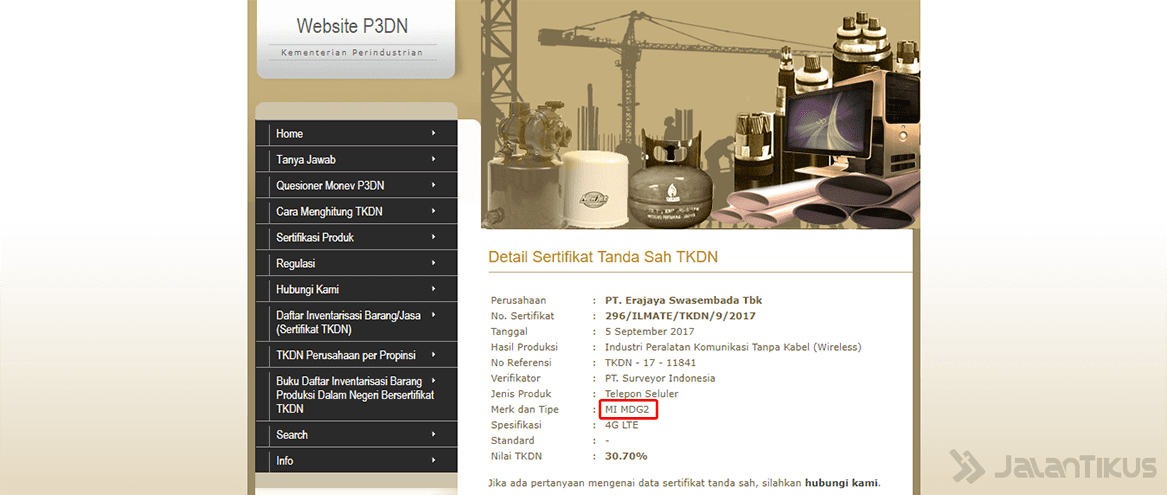
Task: Select Cara Menghitung TKDN menu item
Action: 356,211
